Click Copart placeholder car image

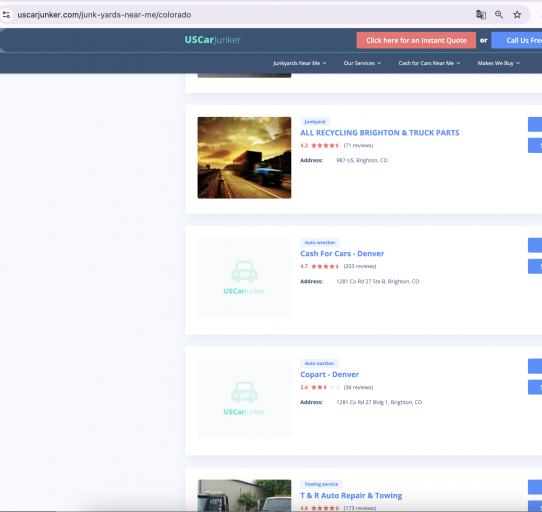click(244, 398)
